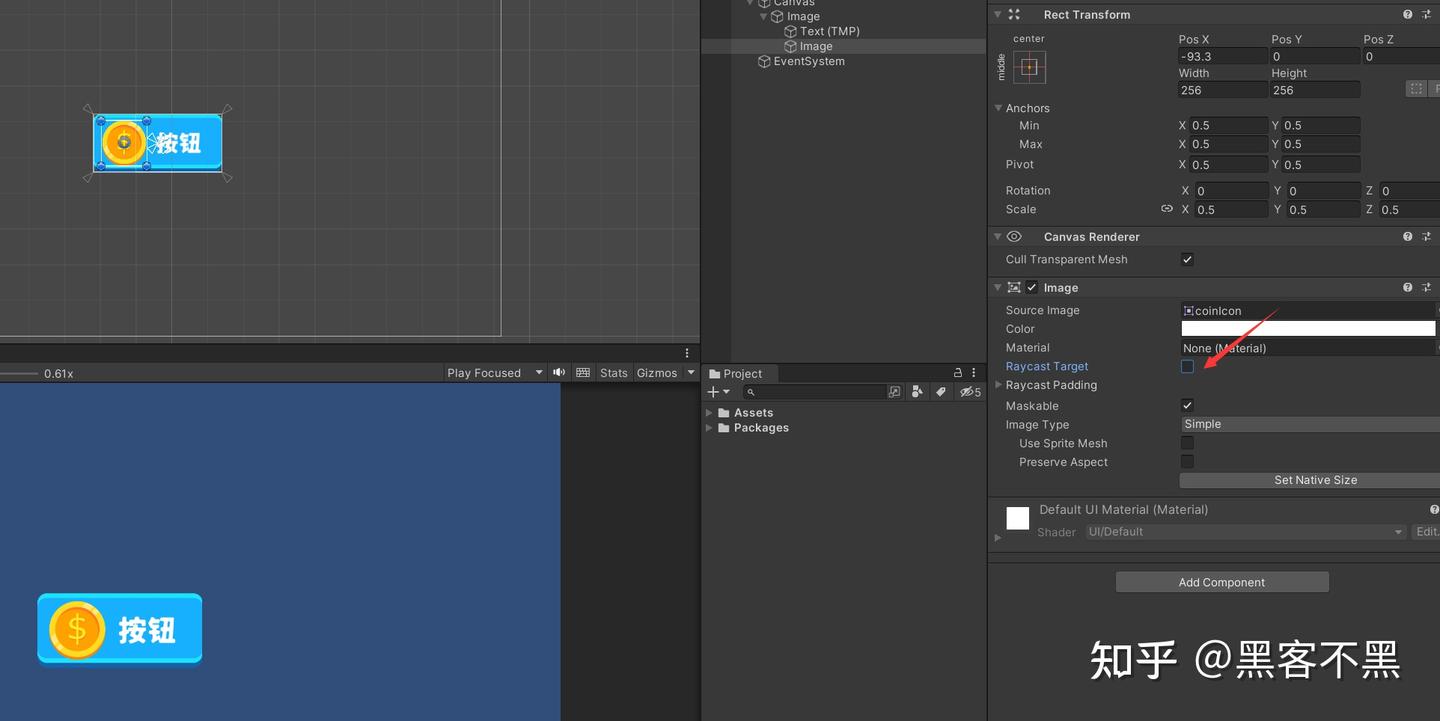
Task: Open the Image Type Simple dropdown
Action: (1300, 423)
